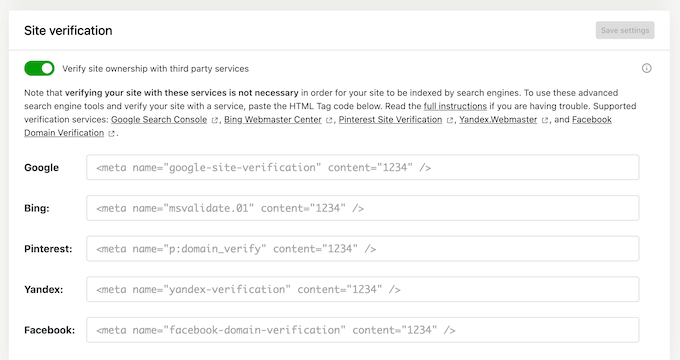Open Google Search Console link
This screenshot has width=680, height=360.
point(159,120)
